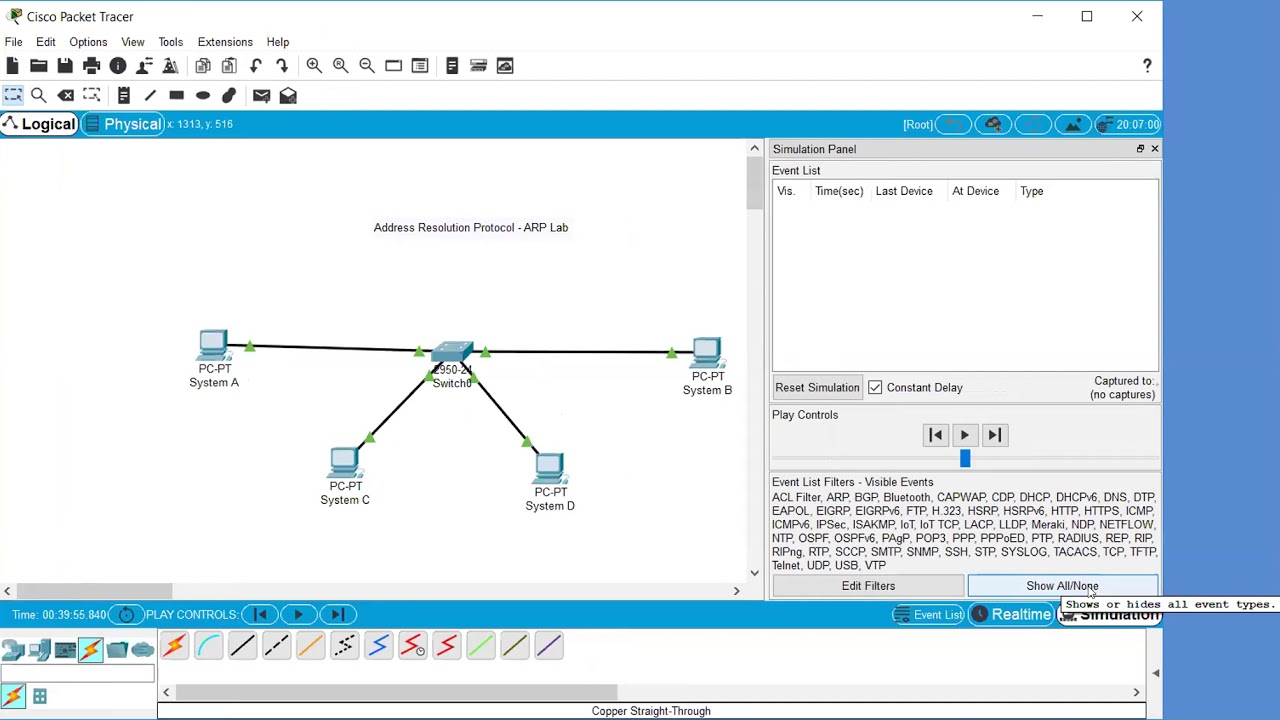Play simulation in Play Controls panel
This screenshot has width=1280, height=720.
965,435
